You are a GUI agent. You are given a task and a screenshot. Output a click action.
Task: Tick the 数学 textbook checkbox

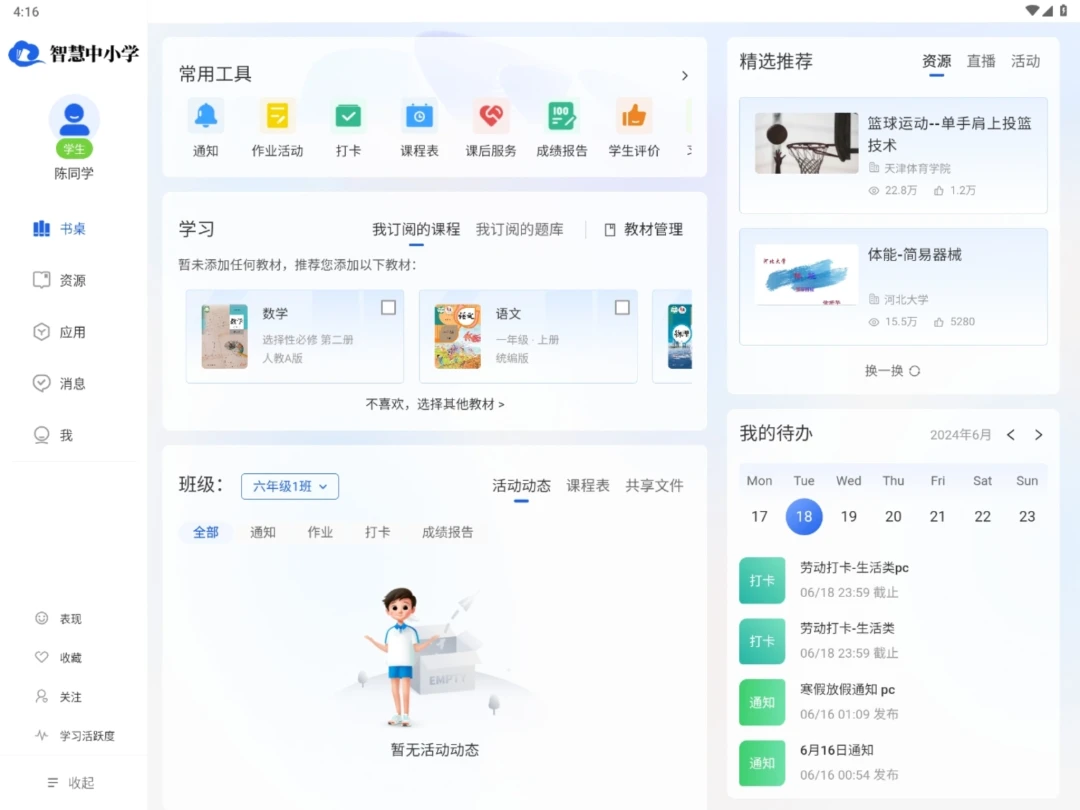pyautogui.click(x=388, y=307)
